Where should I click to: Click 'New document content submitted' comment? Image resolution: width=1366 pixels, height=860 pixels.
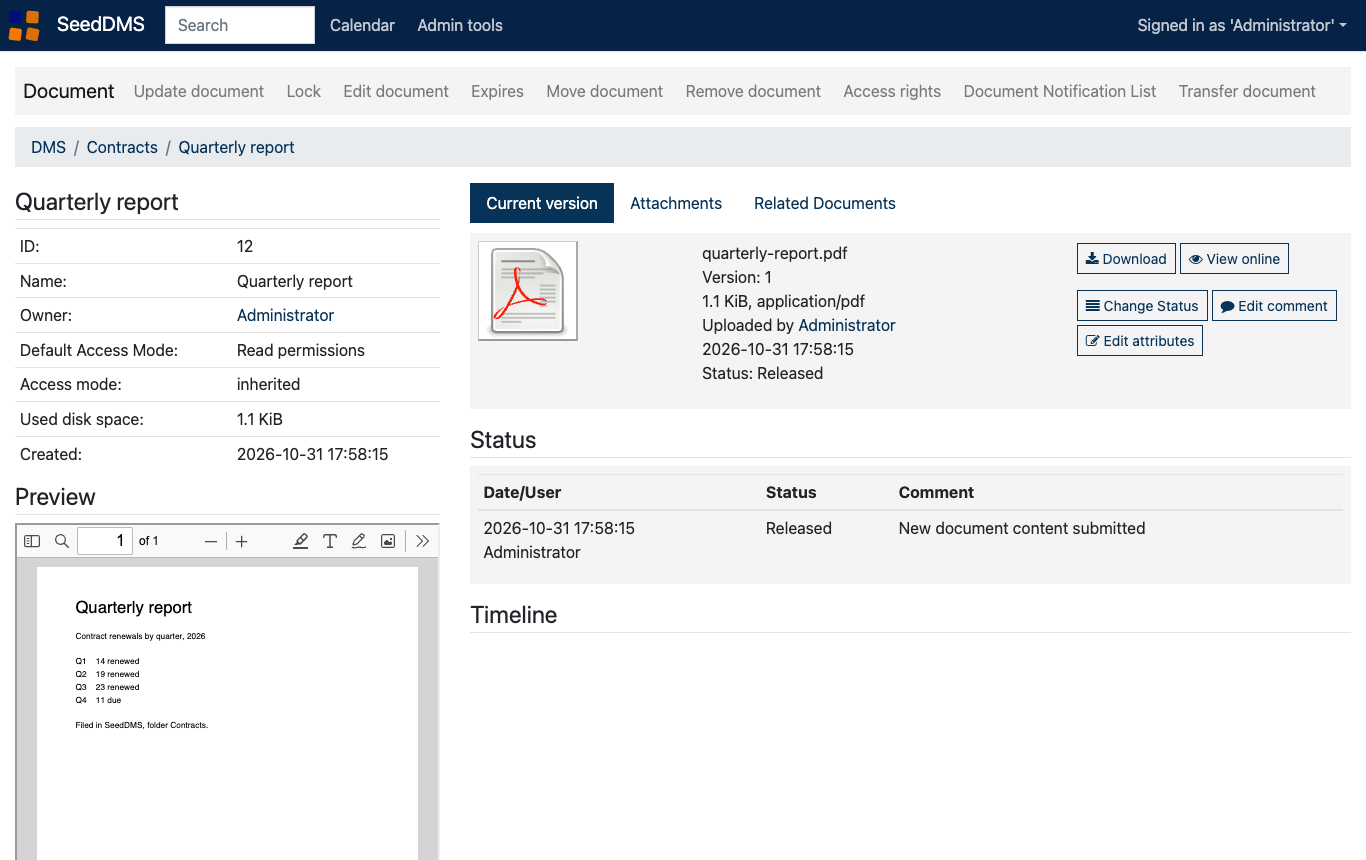[1022, 528]
